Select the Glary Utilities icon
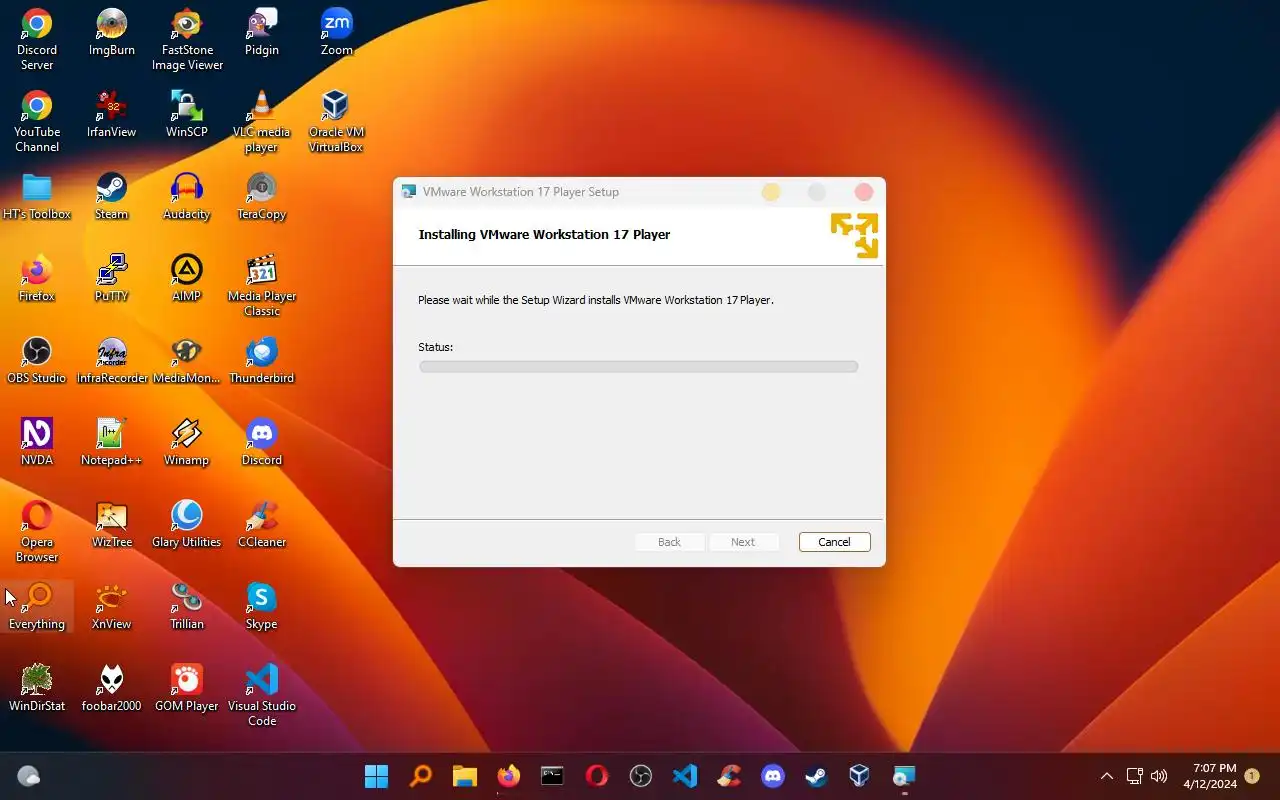Image resolution: width=1280 pixels, height=800 pixels. tap(187, 524)
